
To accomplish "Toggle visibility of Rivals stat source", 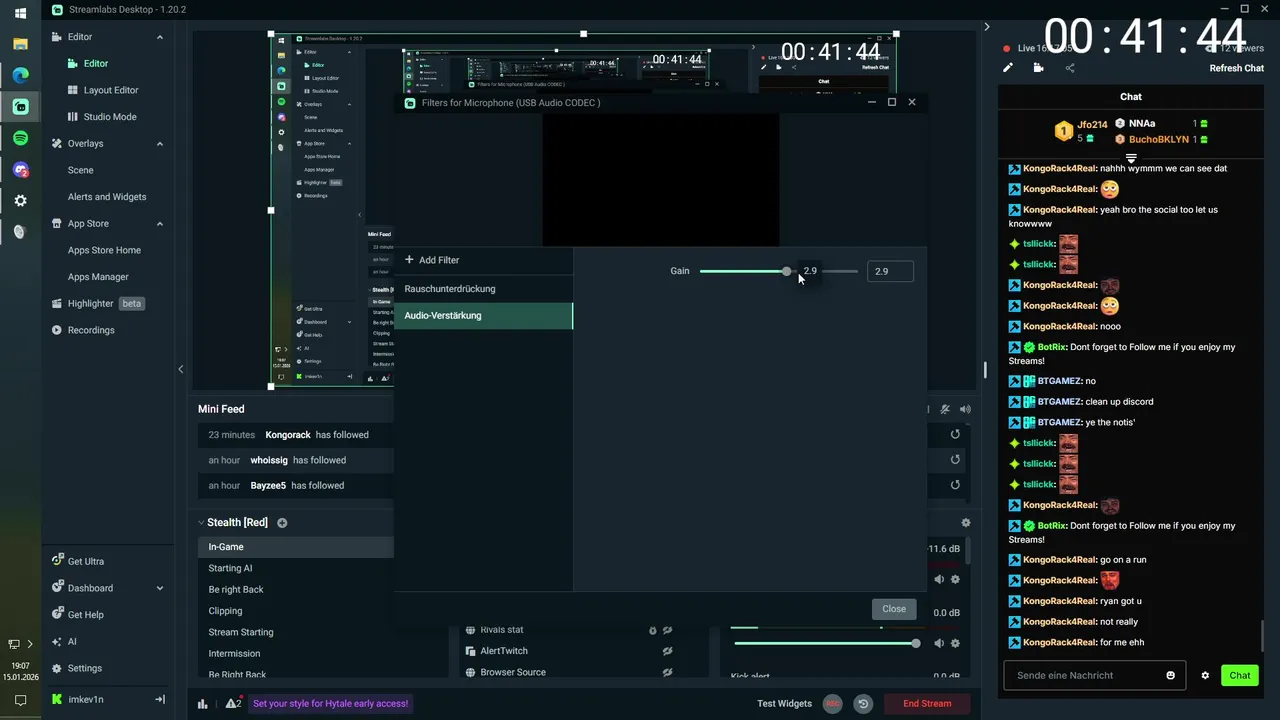I will [667, 630].
